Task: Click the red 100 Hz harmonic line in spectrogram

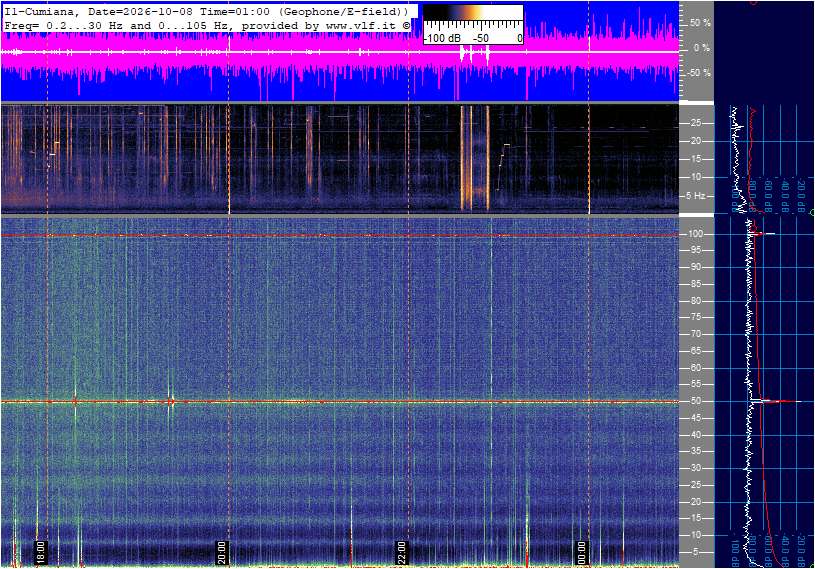Action: [340, 235]
